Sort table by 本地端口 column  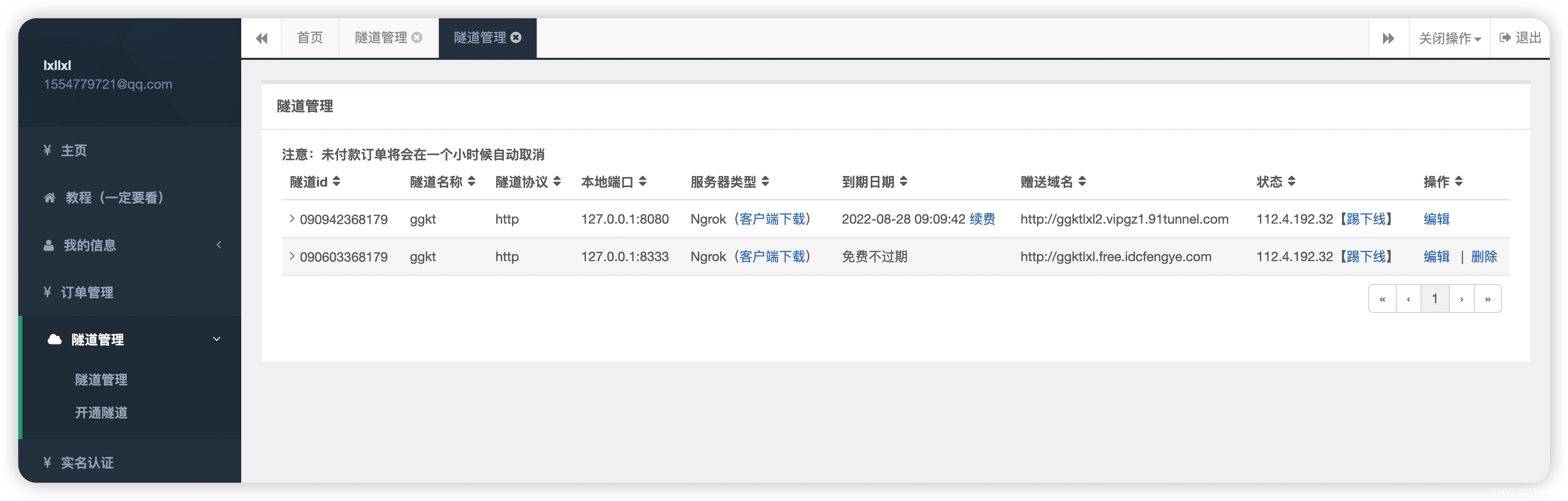coord(614,182)
